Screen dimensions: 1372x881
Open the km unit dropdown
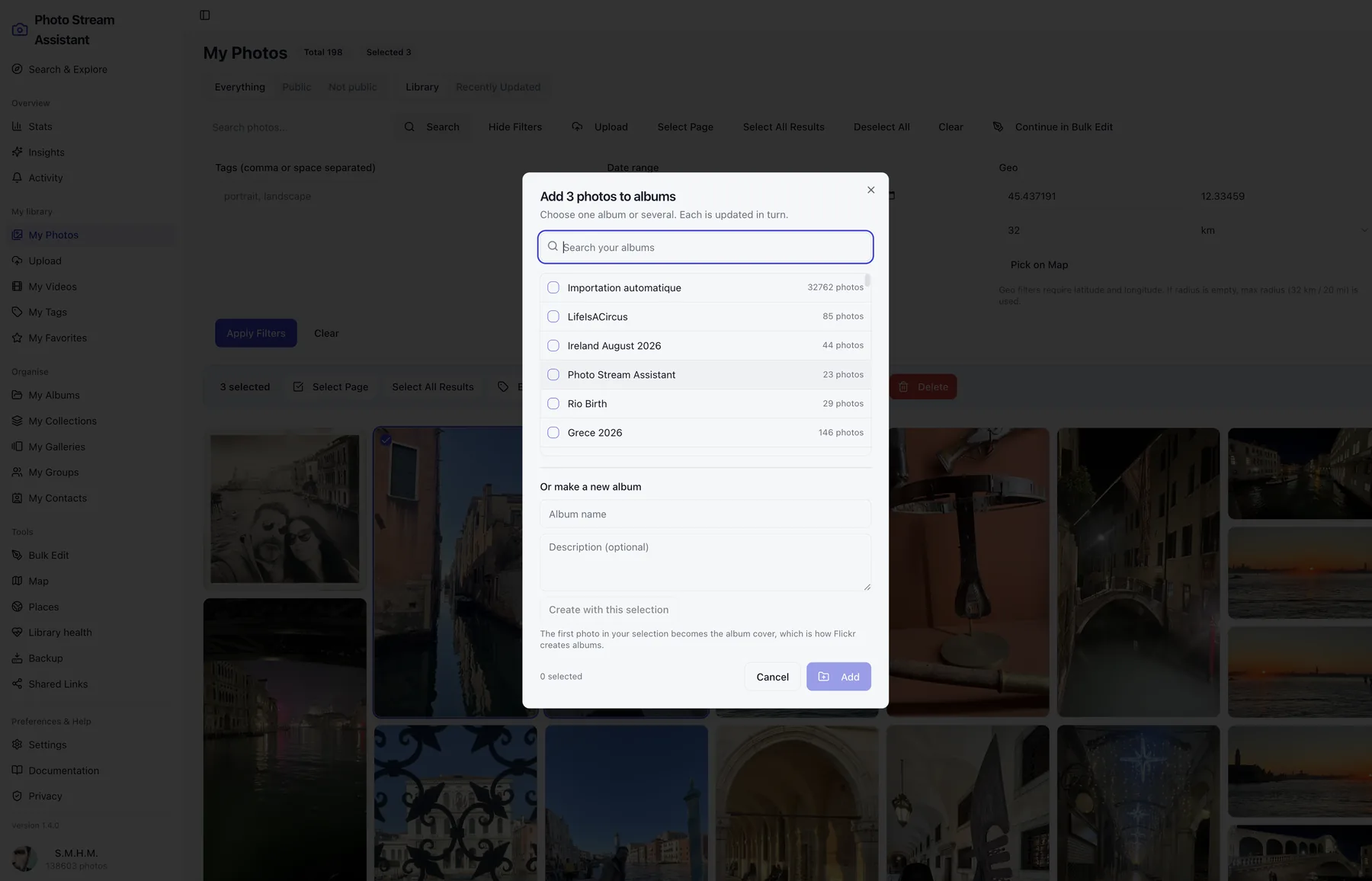1282,230
